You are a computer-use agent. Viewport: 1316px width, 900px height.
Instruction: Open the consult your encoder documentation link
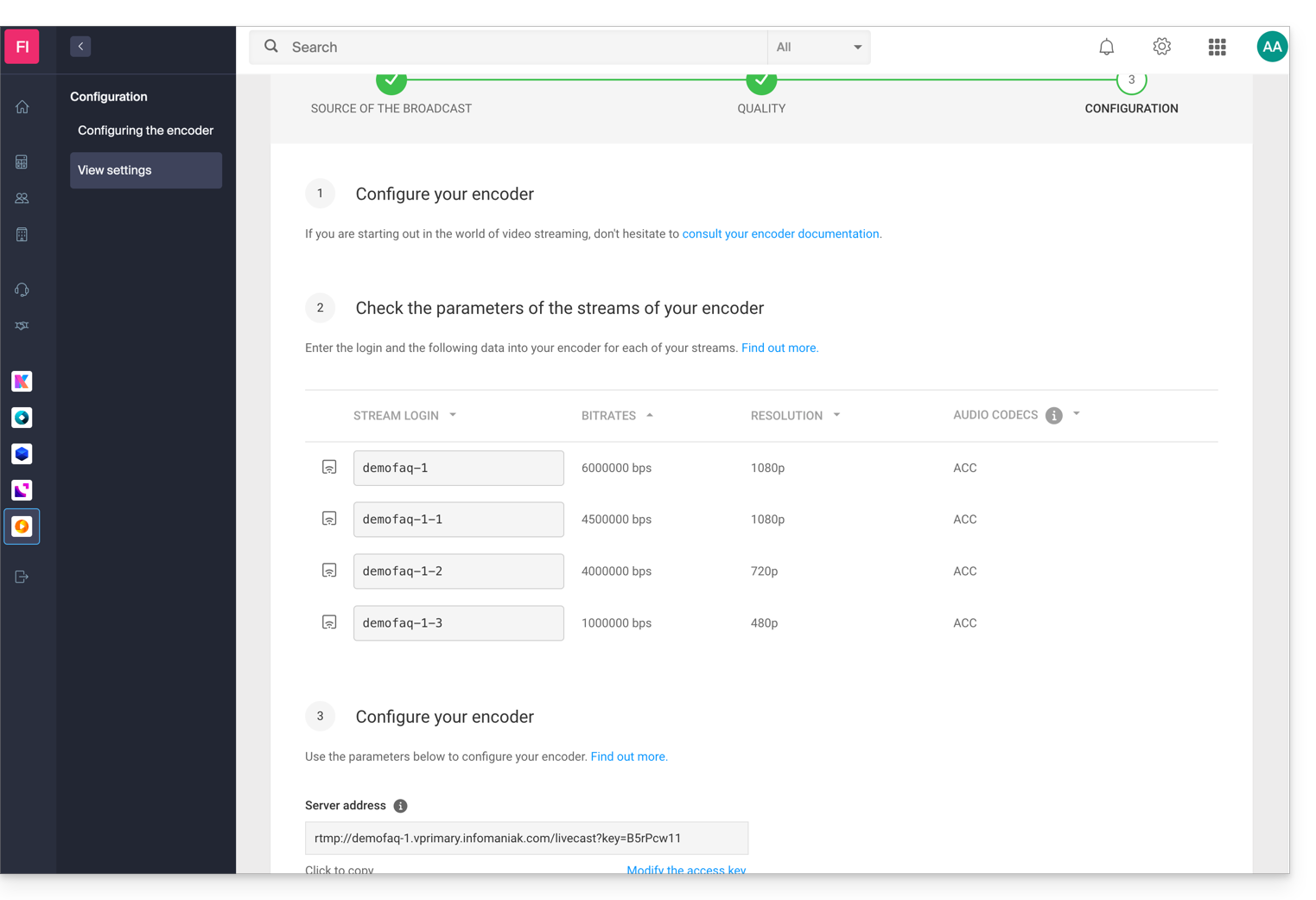coord(780,234)
